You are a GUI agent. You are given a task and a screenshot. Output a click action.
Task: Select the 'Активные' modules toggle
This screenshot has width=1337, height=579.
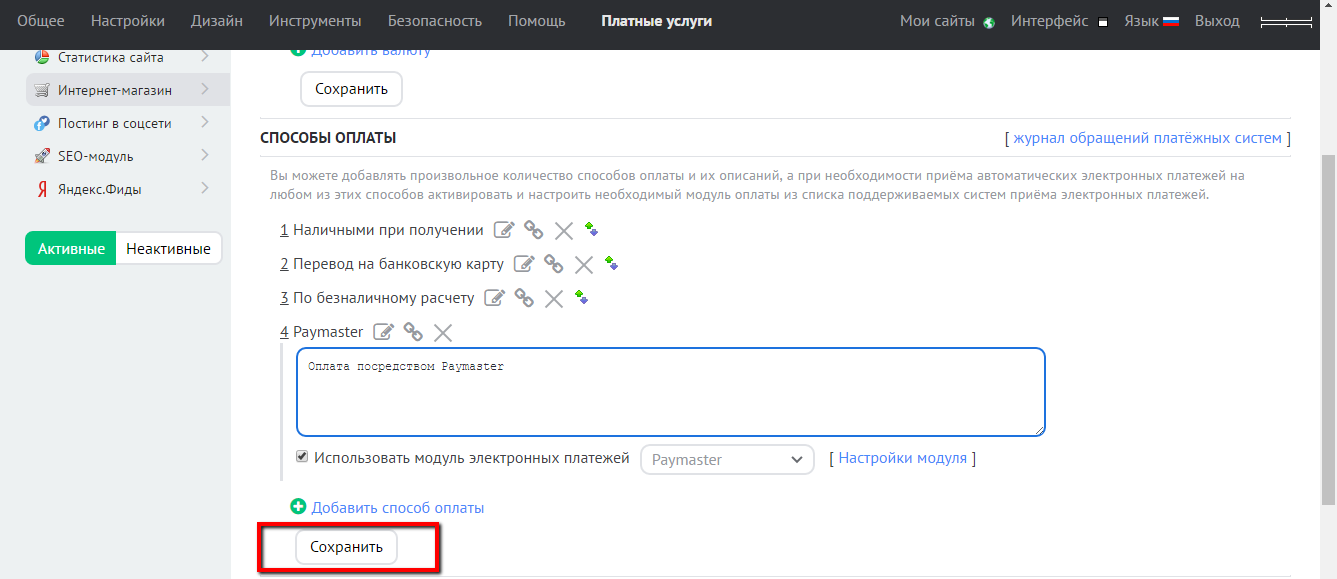71,249
